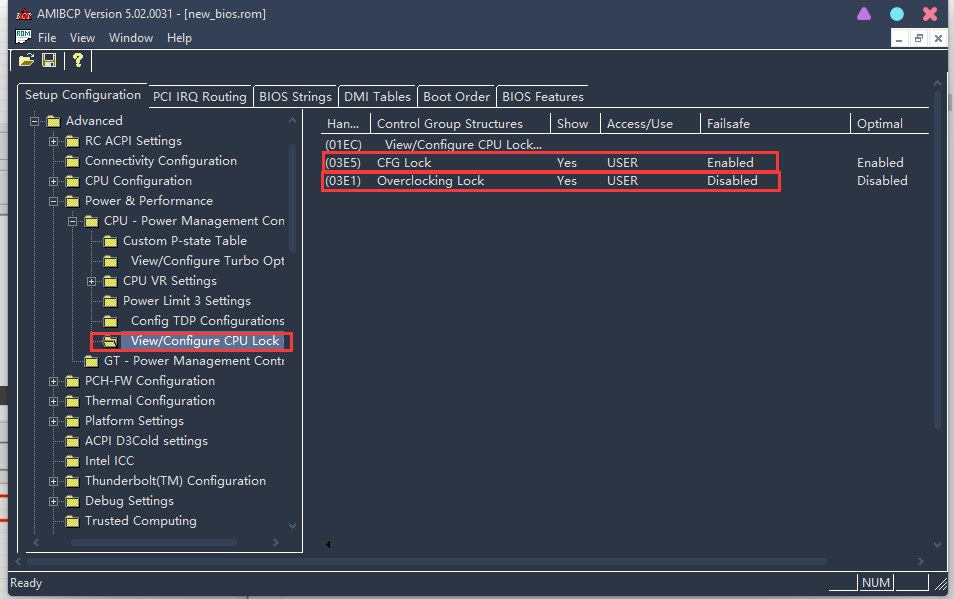Click Optimal value Disabled for Overclocking Lock

click(882, 181)
